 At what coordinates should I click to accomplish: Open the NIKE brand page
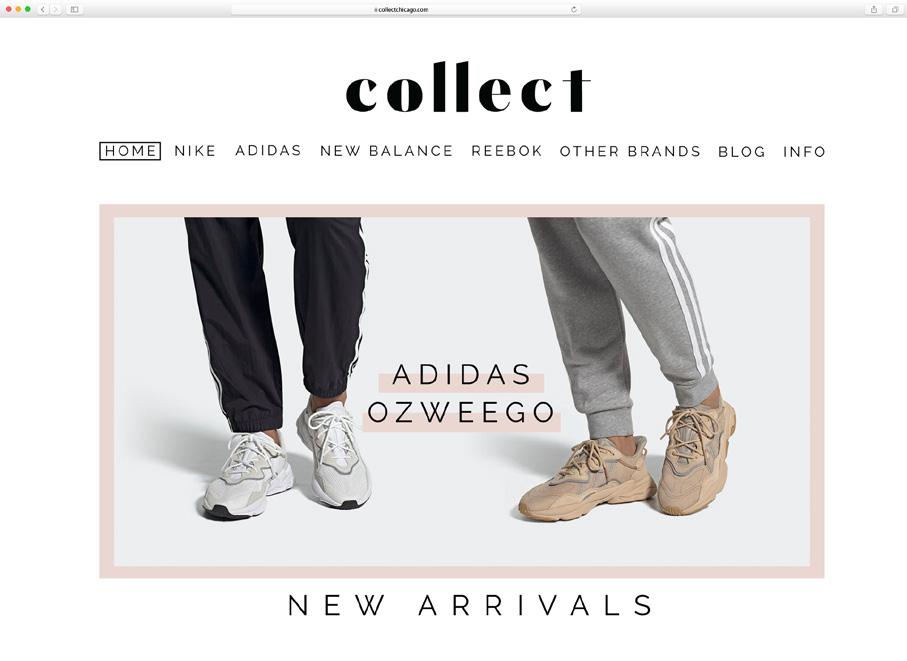click(x=195, y=151)
